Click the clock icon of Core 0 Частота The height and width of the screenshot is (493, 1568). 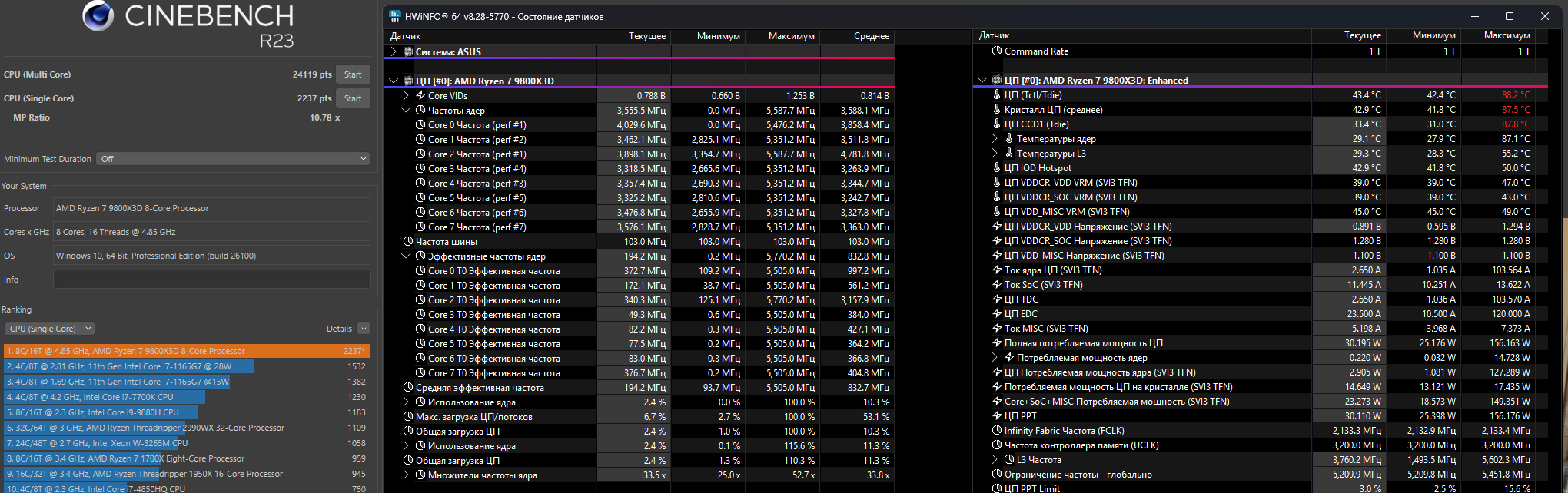[421, 125]
